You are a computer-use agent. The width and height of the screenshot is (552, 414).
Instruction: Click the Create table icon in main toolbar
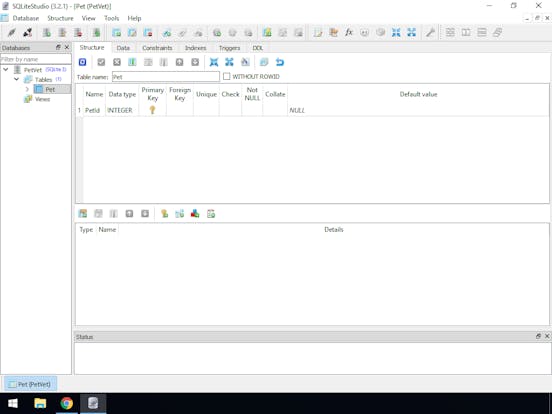click(116, 33)
